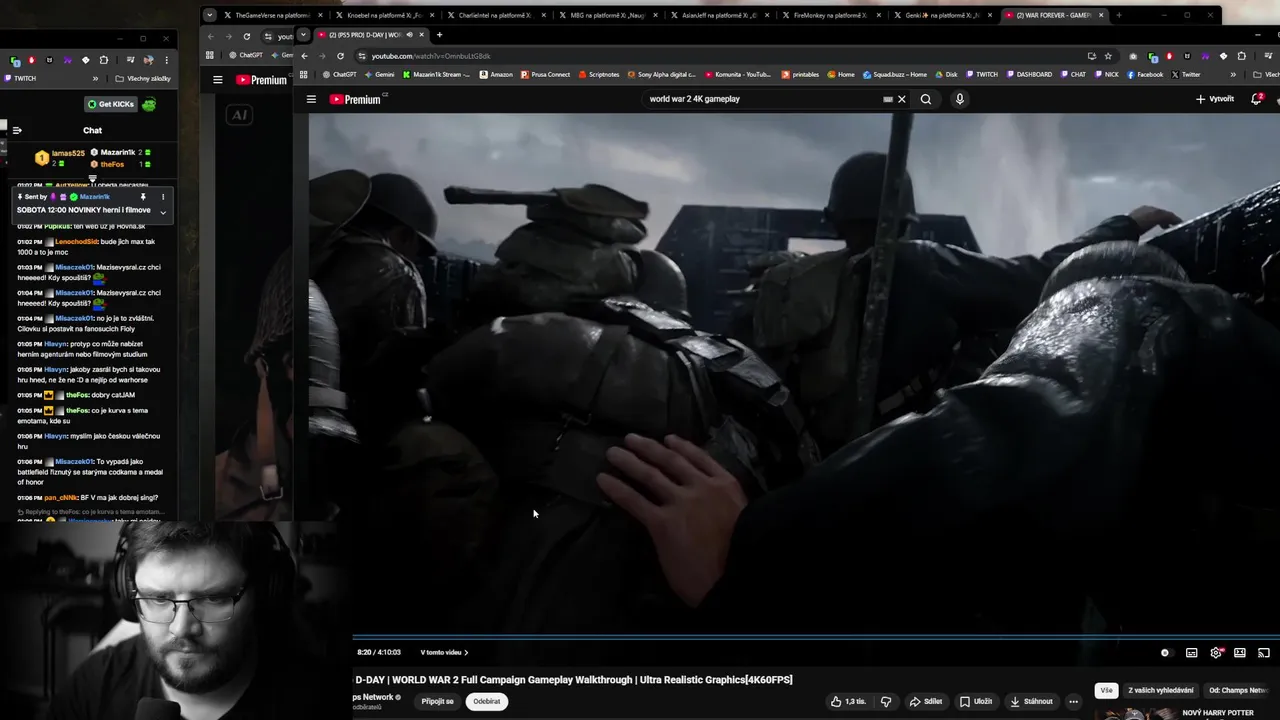Share the video via Sdílet
The width and height of the screenshot is (1280, 720).
(926, 701)
